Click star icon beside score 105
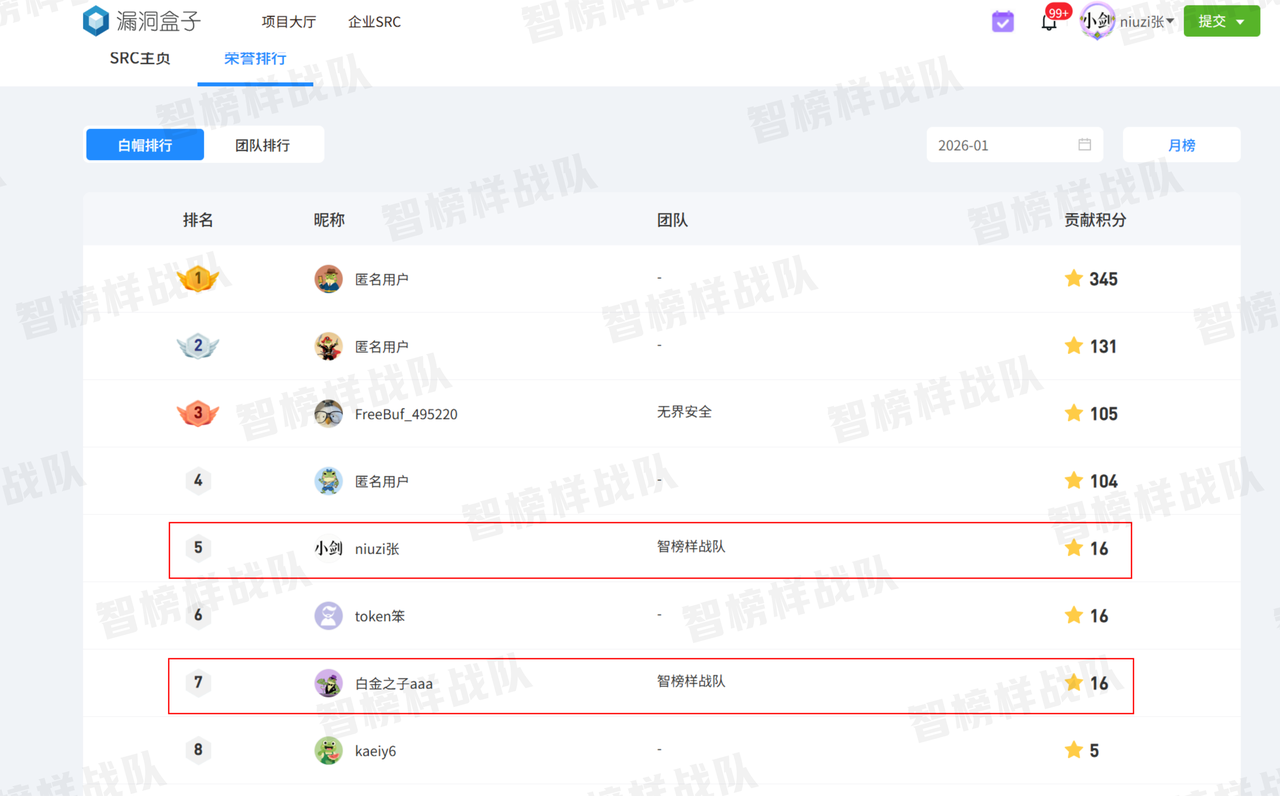Viewport: 1280px width, 796px height. [x=1074, y=412]
